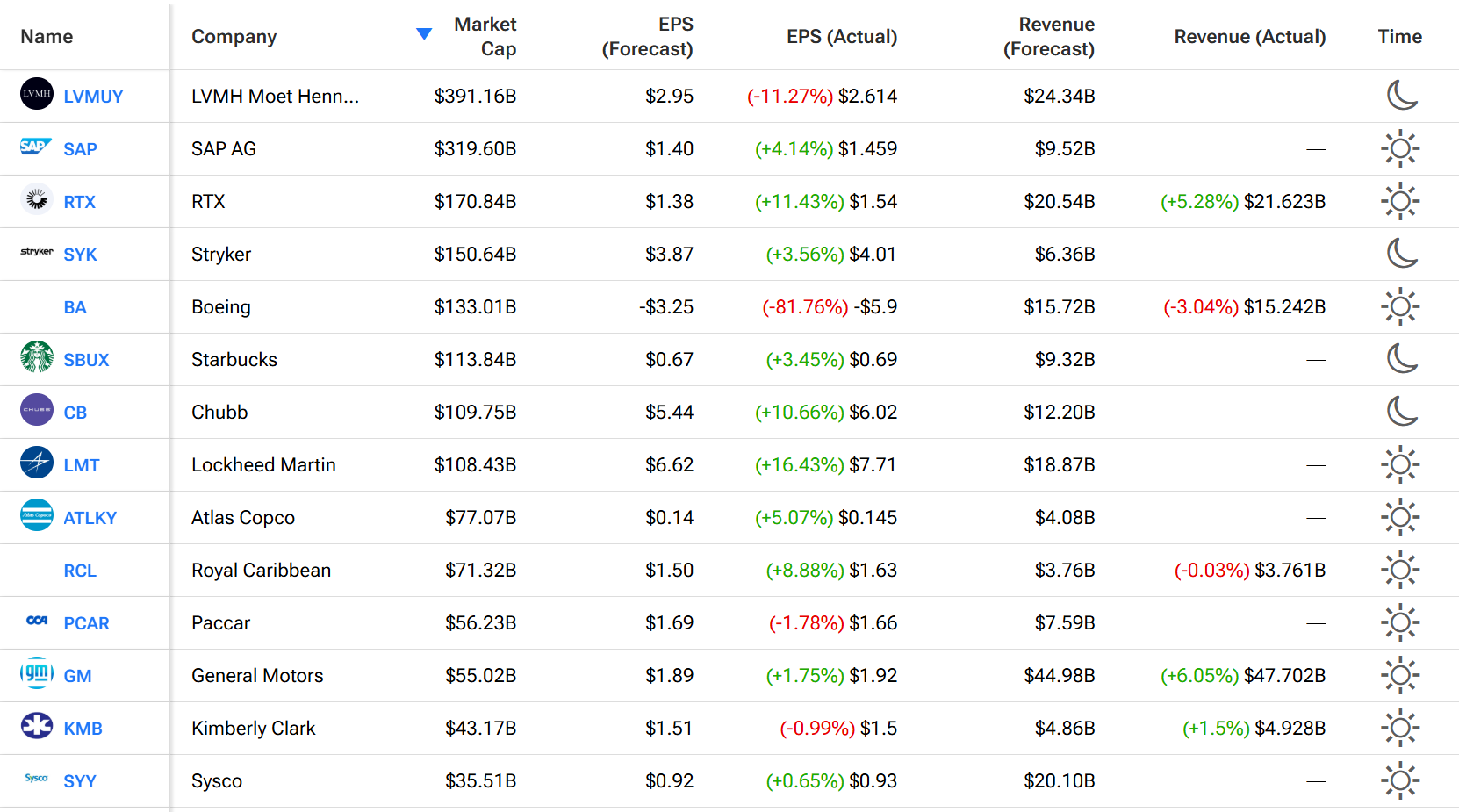The image size is (1459, 812).
Task: Click the moon time icon for Stryker
Action: 1402,253
